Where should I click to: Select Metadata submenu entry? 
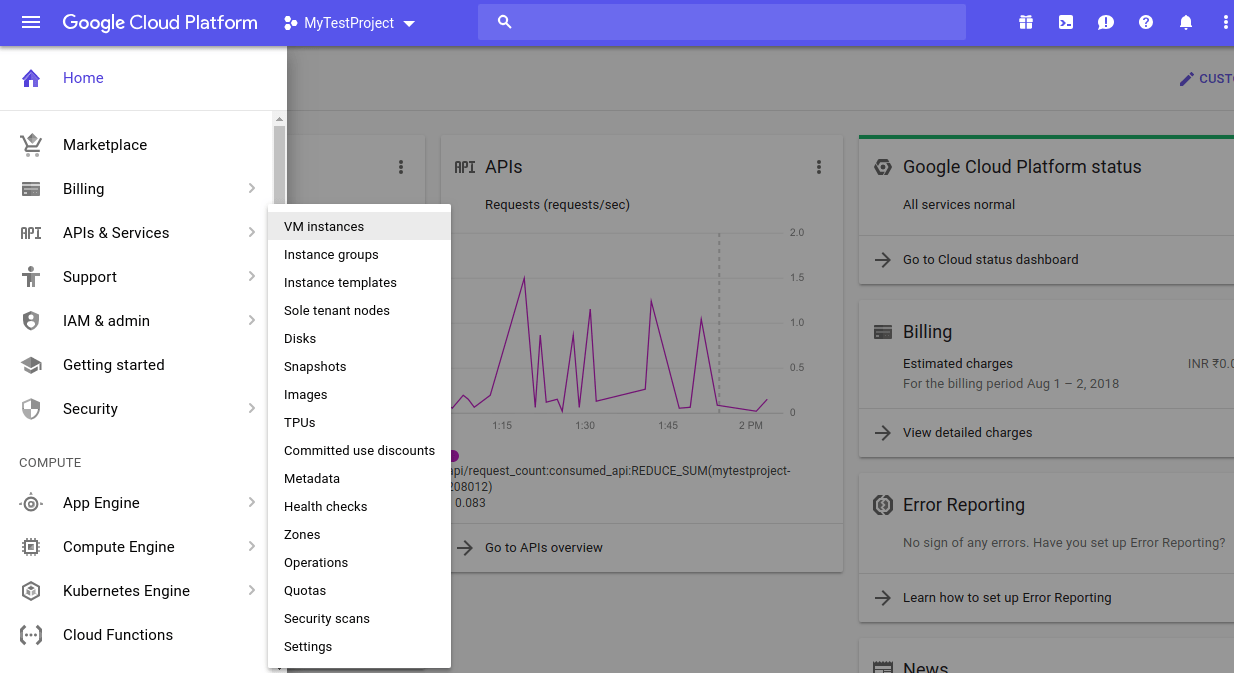[359, 479]
